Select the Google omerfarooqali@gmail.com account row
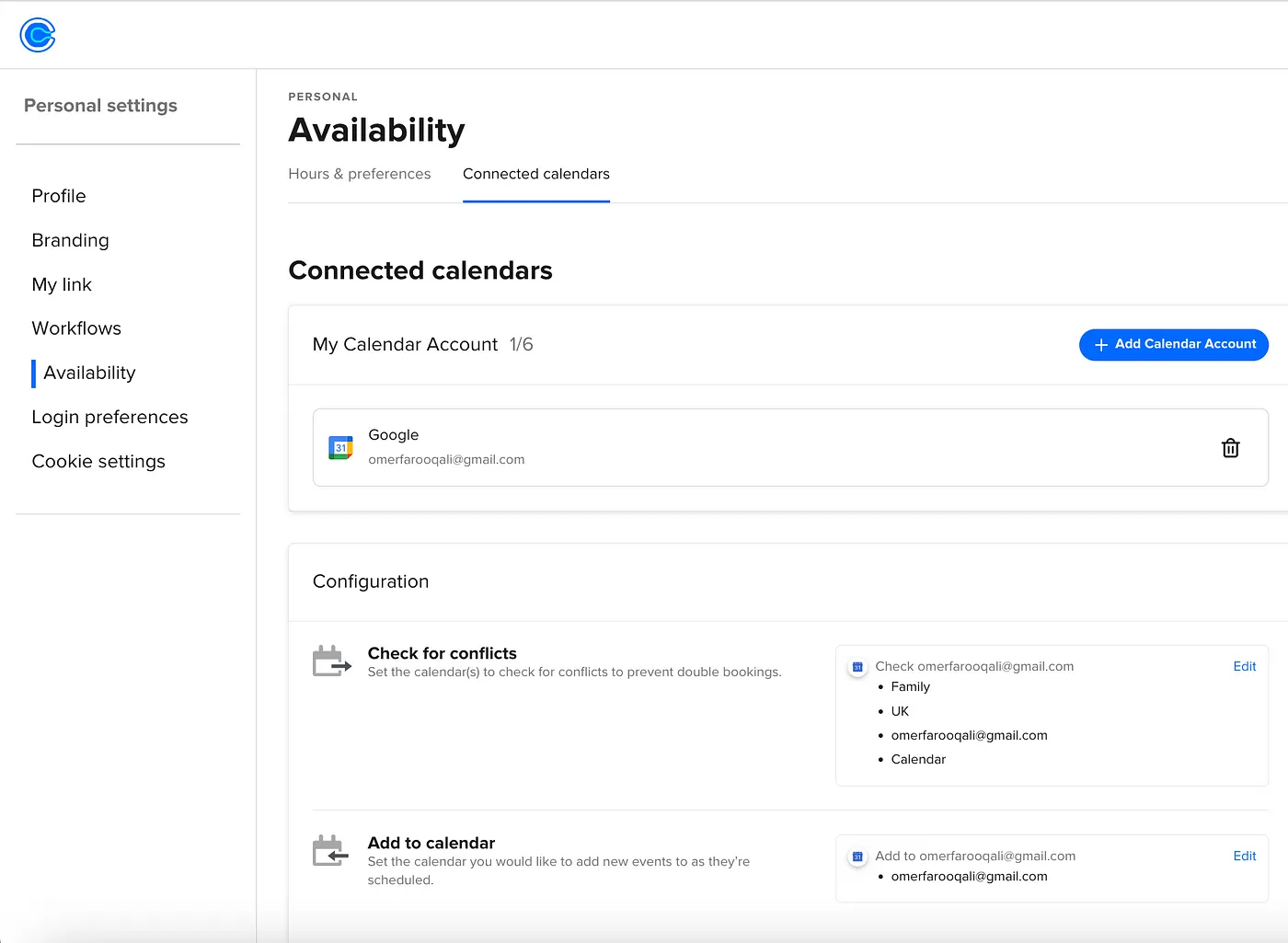This screenshot has height=943, width=1288. click(x=790, y=447)
